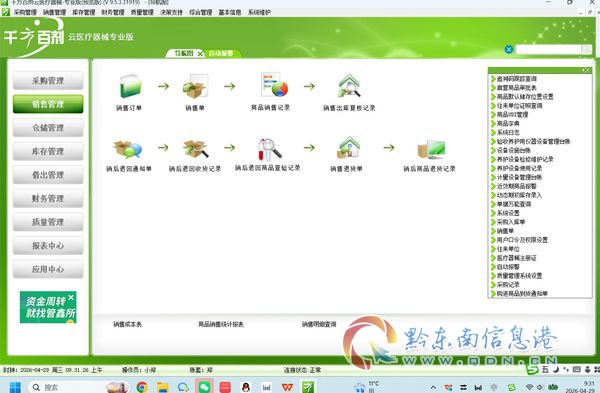Open 系统日志 in the shortcuts list
Image resolution: width=600 pixels, height=393 pixels.
tap(508, 132)
